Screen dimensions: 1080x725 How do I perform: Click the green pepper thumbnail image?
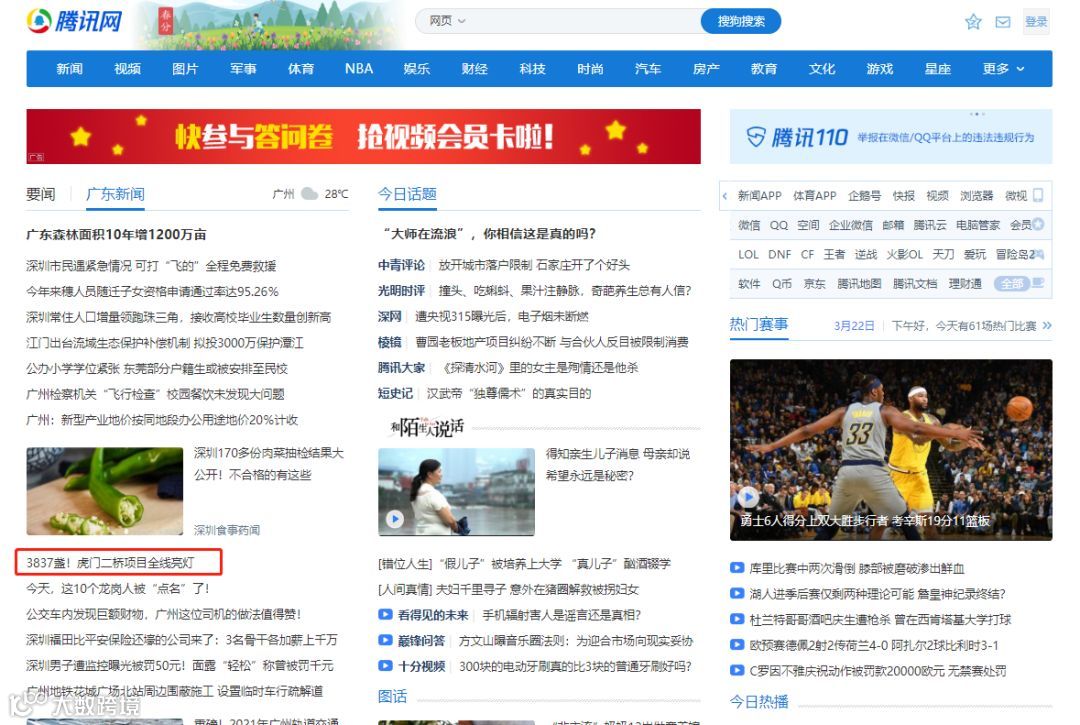pyautogui.click(x=105, y=491)
